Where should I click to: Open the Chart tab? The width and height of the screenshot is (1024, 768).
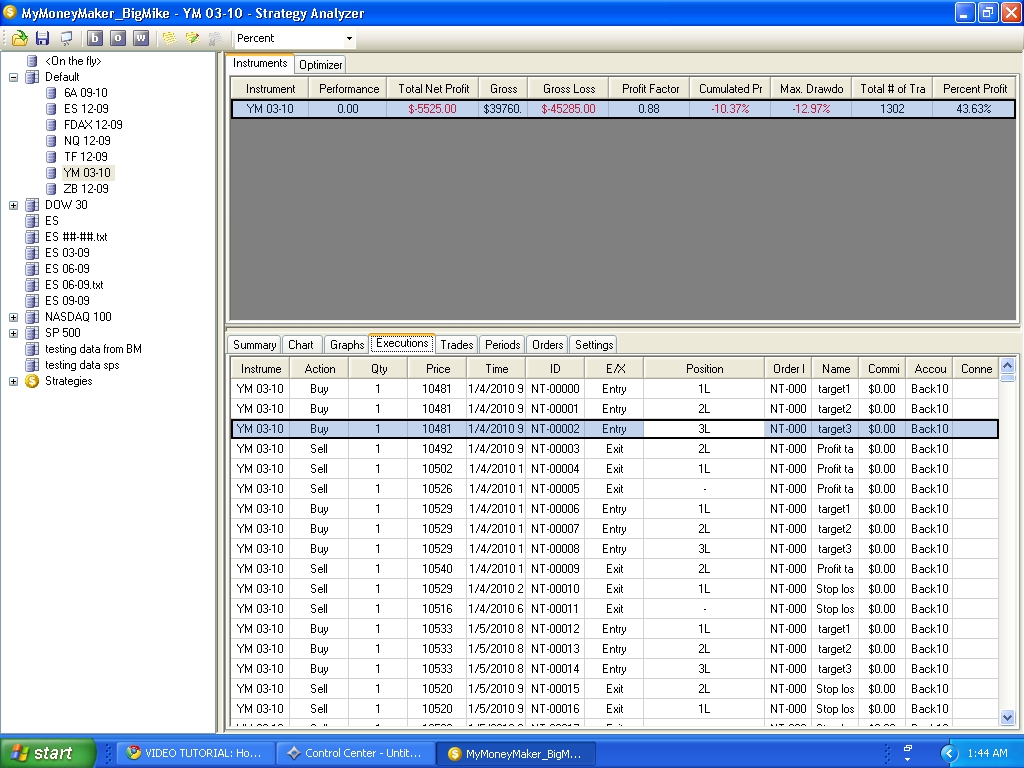click(300, 345)
